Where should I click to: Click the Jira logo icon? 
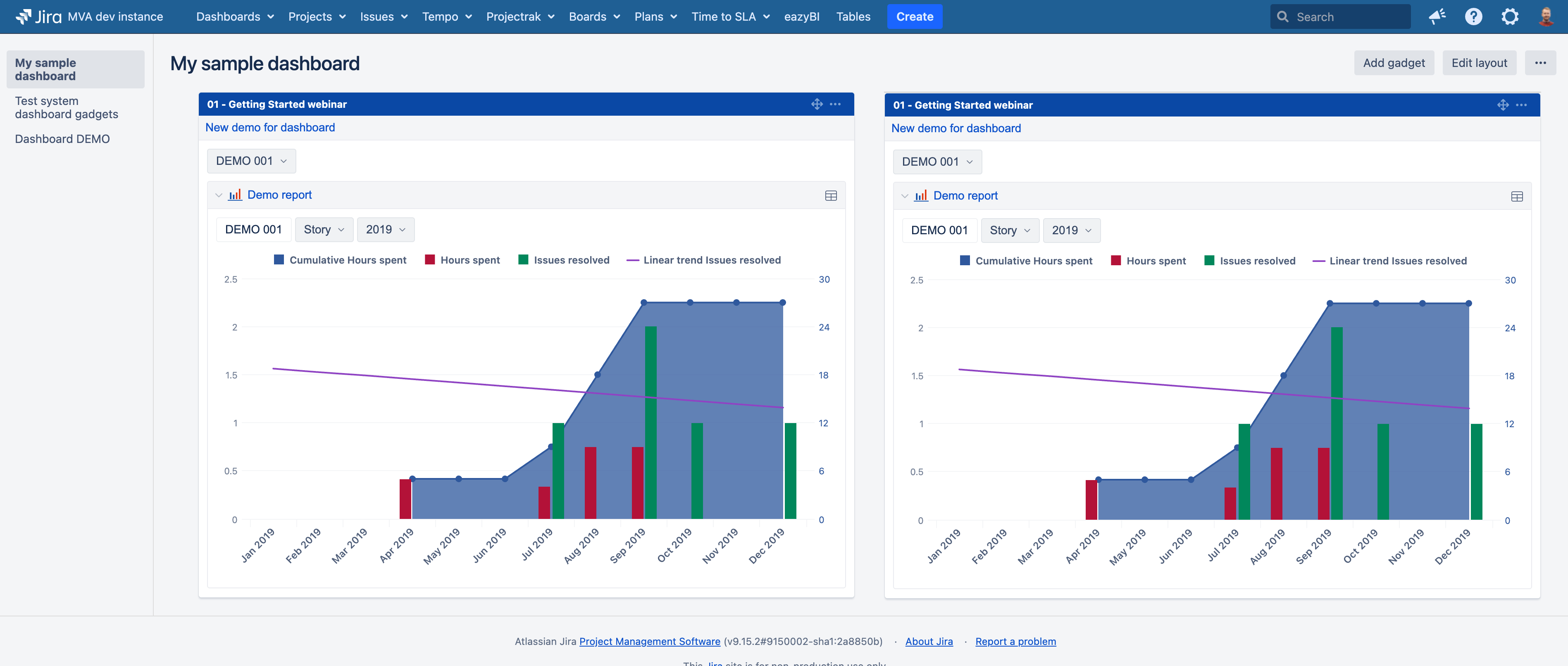[23, 17]
